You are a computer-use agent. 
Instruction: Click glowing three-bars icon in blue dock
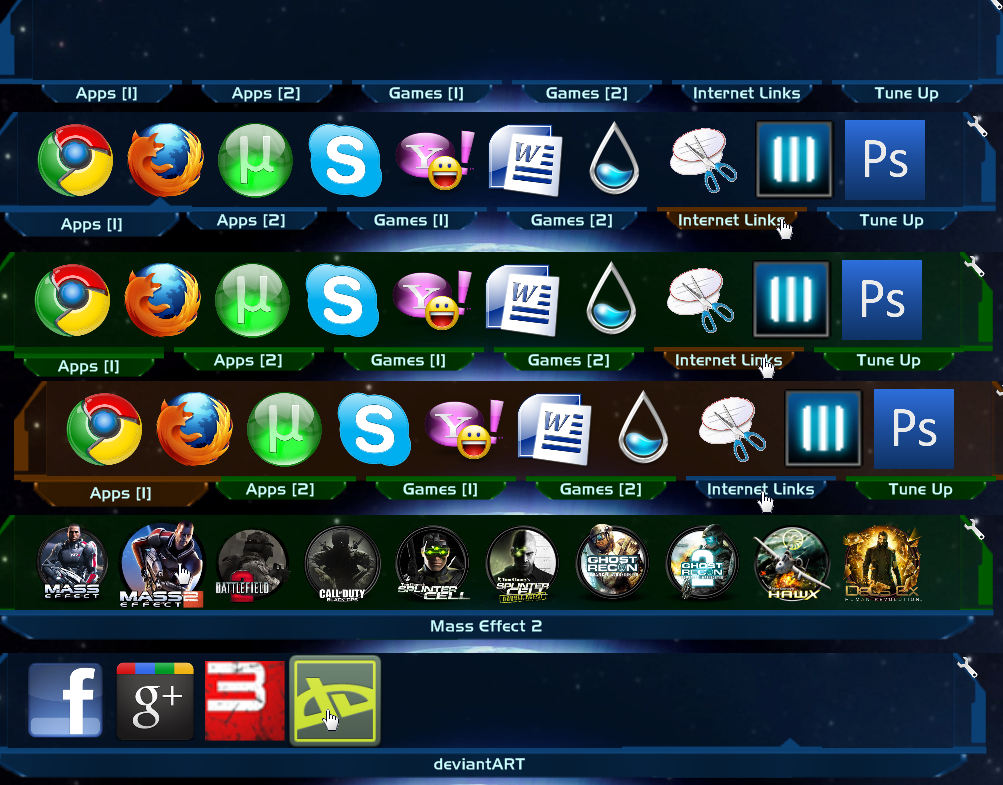click(x=794, y=159)
